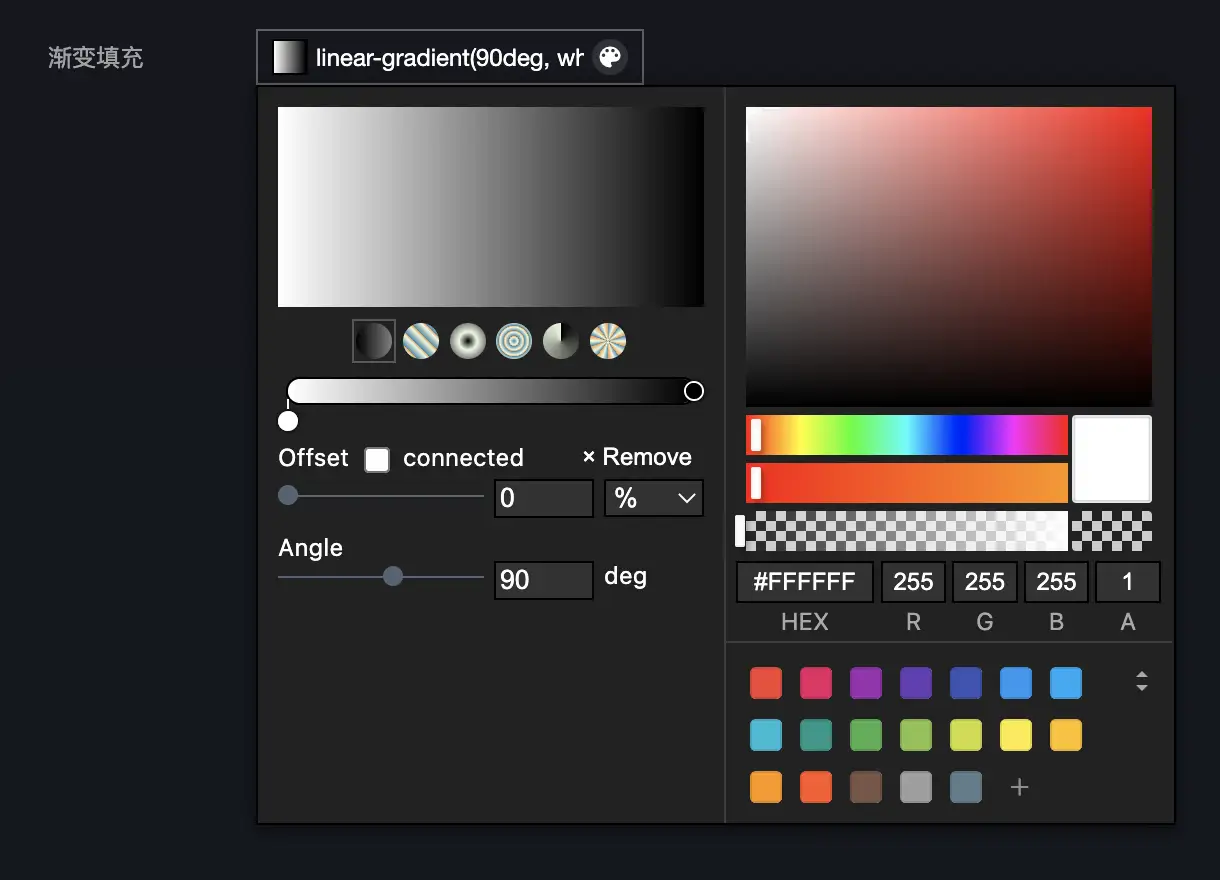Viewport: 1220px width, 880px height.
Task: Select the black end color stop handle
Action: (693, 391)
